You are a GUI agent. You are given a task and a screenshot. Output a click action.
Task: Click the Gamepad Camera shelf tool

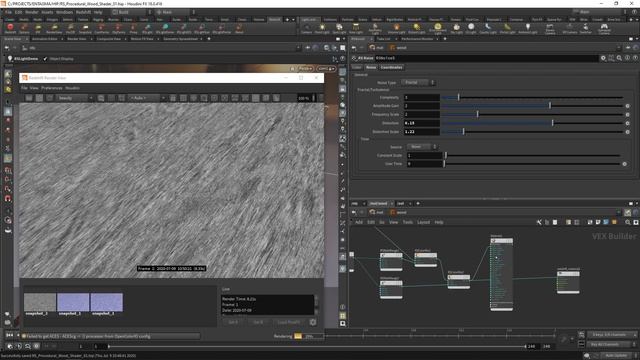tap(604, 28)
